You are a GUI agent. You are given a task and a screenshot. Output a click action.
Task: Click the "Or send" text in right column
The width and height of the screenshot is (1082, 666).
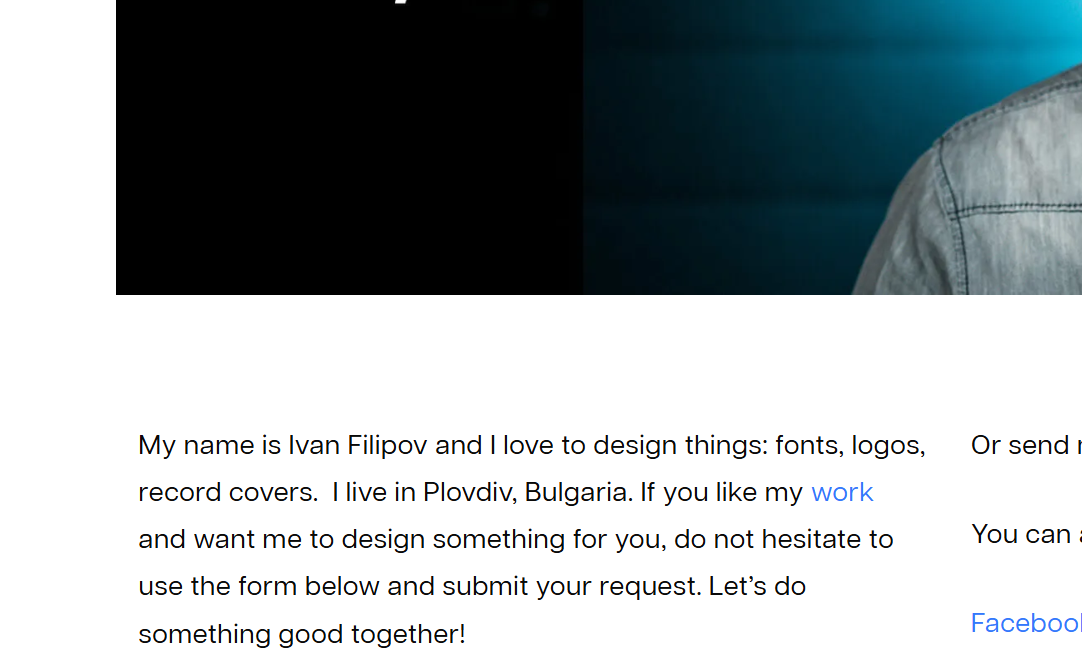coord(1020,445)
